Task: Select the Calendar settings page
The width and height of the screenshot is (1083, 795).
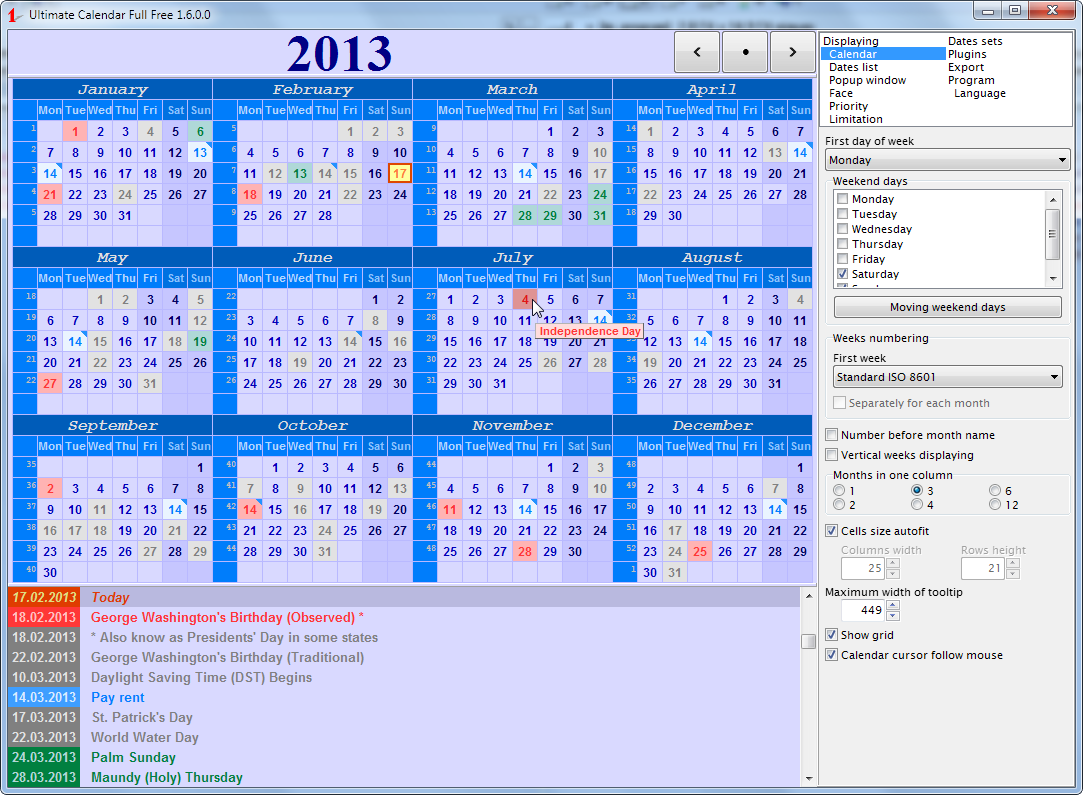Action: pyautogui.click(x=883, y=54)
